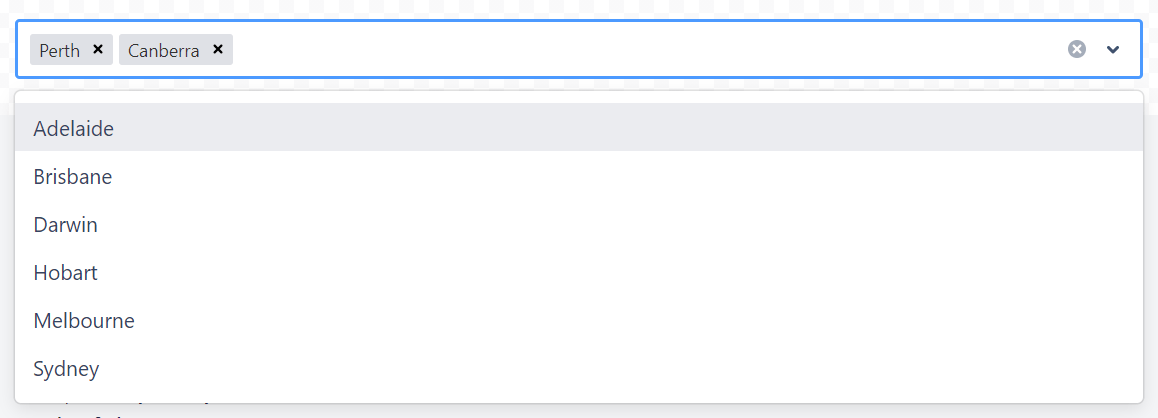Click the circled x clear icon
The width and height of the screenshot is (1158, 418).
pyautogui.click(x=1076, y=49)
